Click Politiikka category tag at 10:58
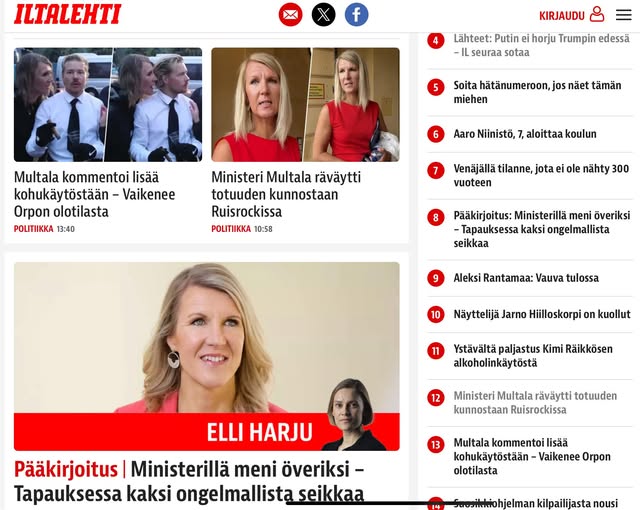This screenshot has width=640, height=510. [x=231, y=229]
